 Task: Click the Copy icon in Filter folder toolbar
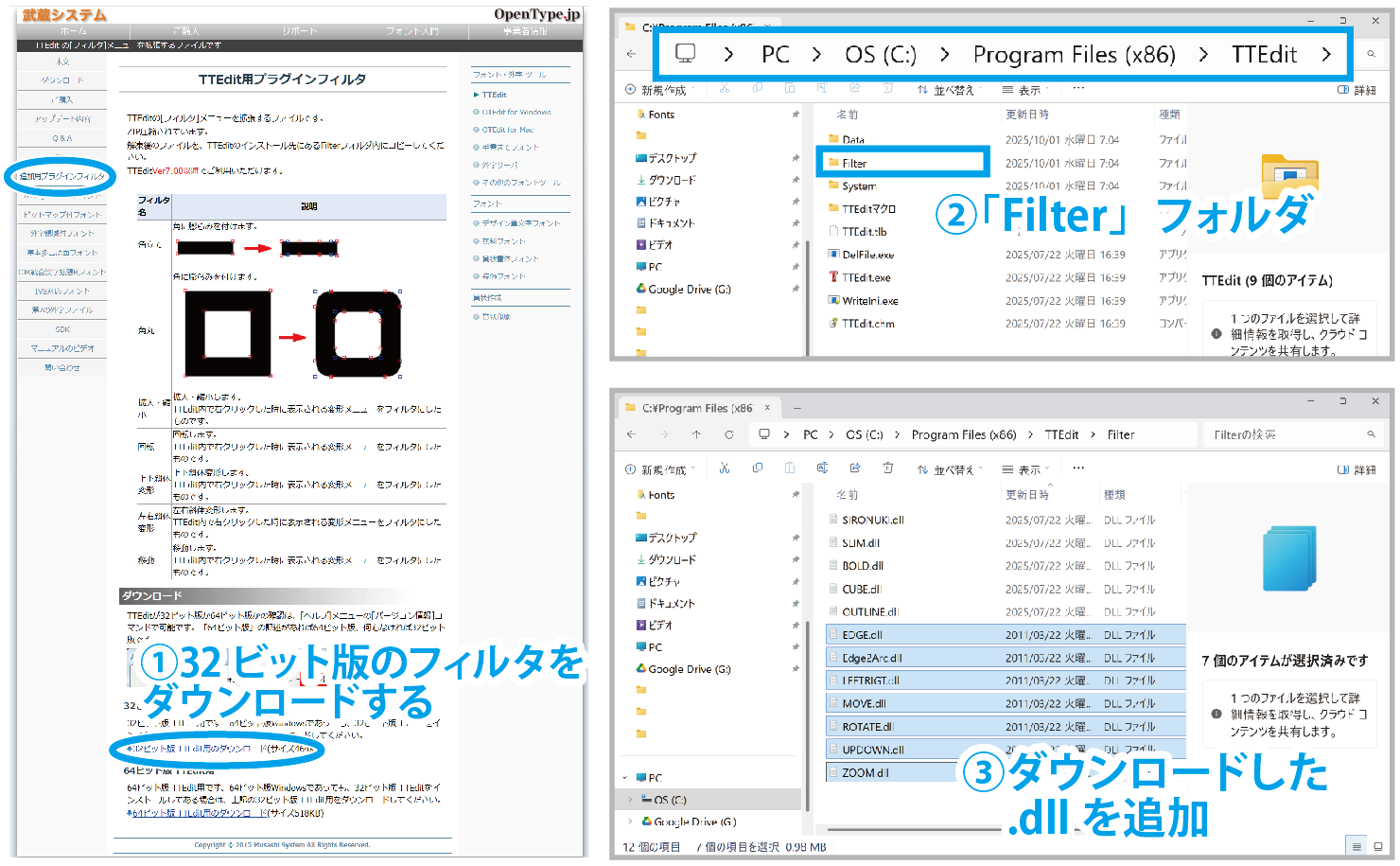coord(758,468)
